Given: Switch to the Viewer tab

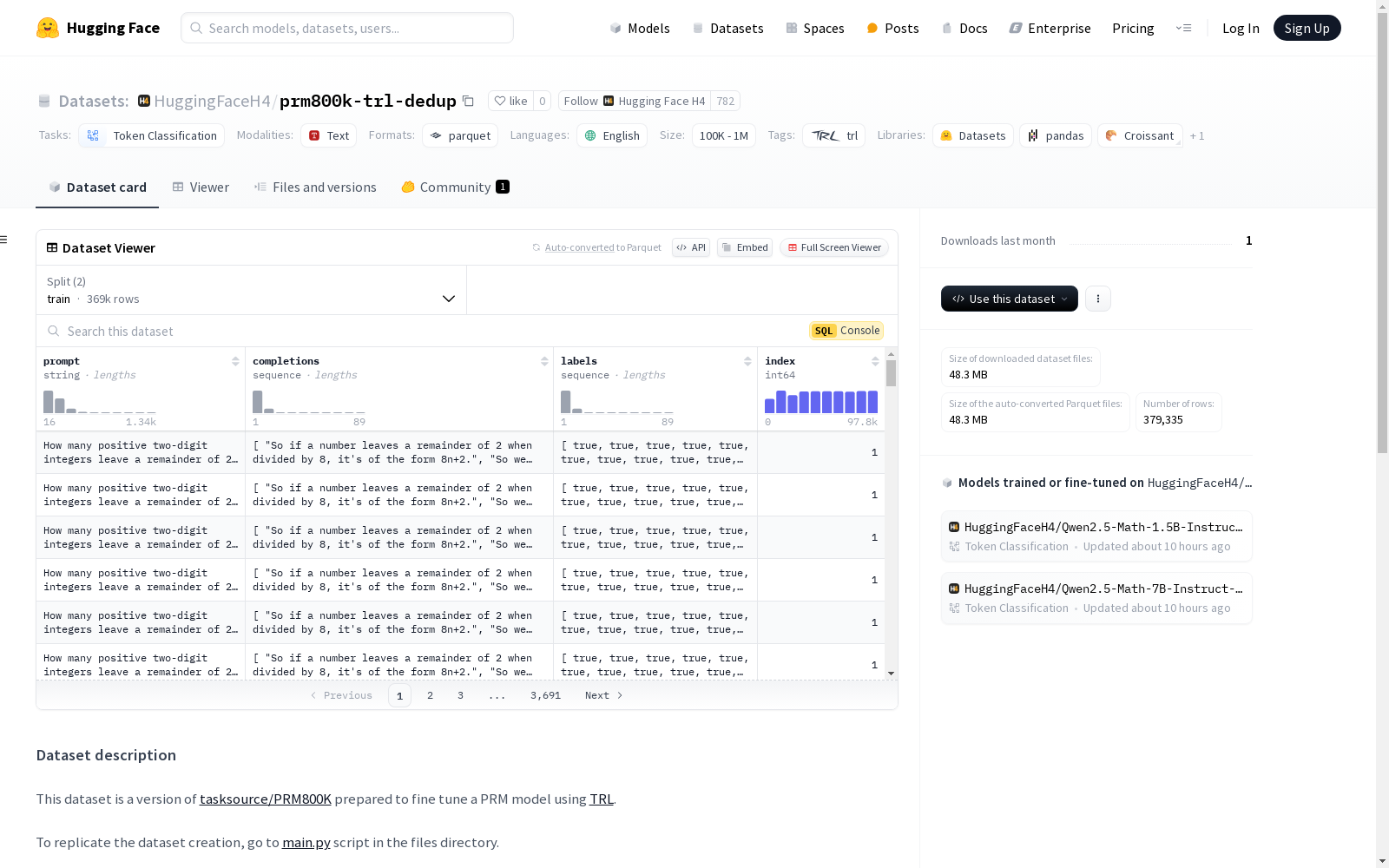Looking at the screenshot, I should tap(201, 187).
